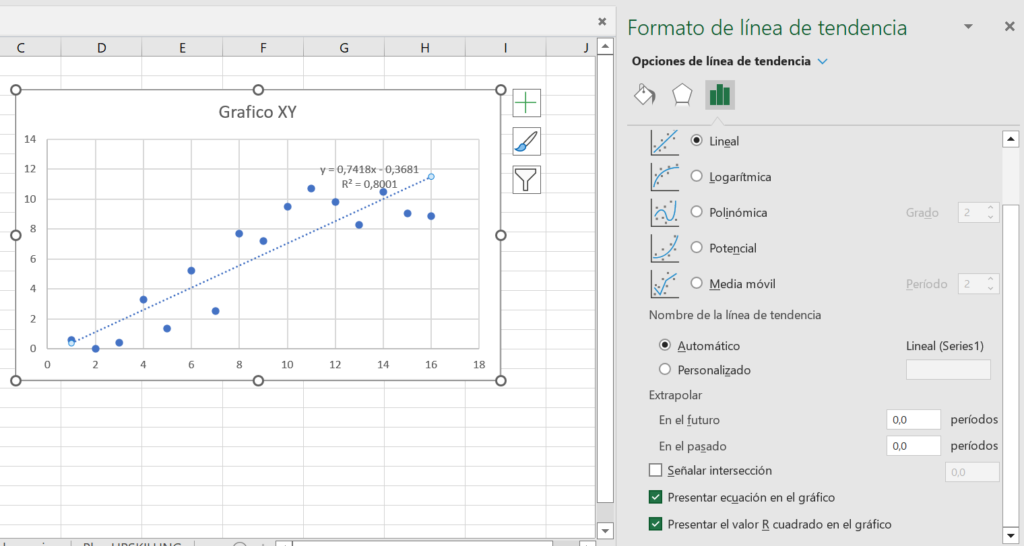Select Fill & Line paint bucket tab
The width and height of the screenshot is (1024, 546).
645,95
